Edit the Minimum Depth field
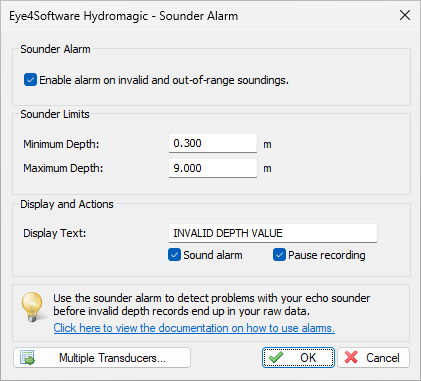This screenshot has height=381, width=421. [213, 143]
